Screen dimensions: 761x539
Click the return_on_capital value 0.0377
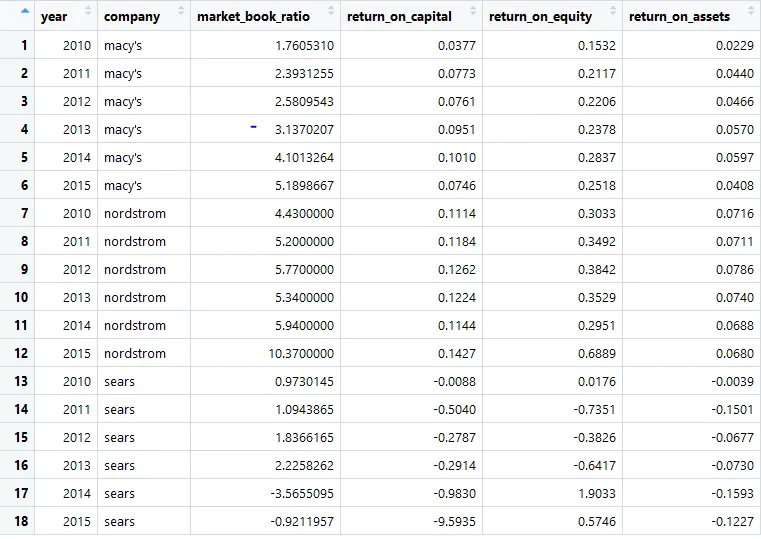pos(457,46)
